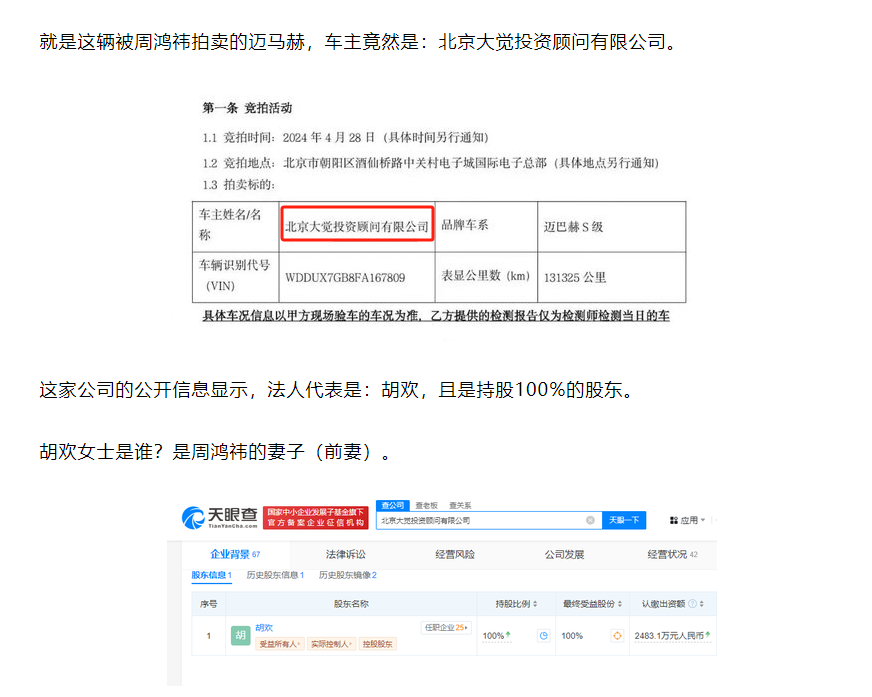Sort by 最终受益股份 column arrows
The width and height of the screenshot is (872, 697).
point(620,604)
